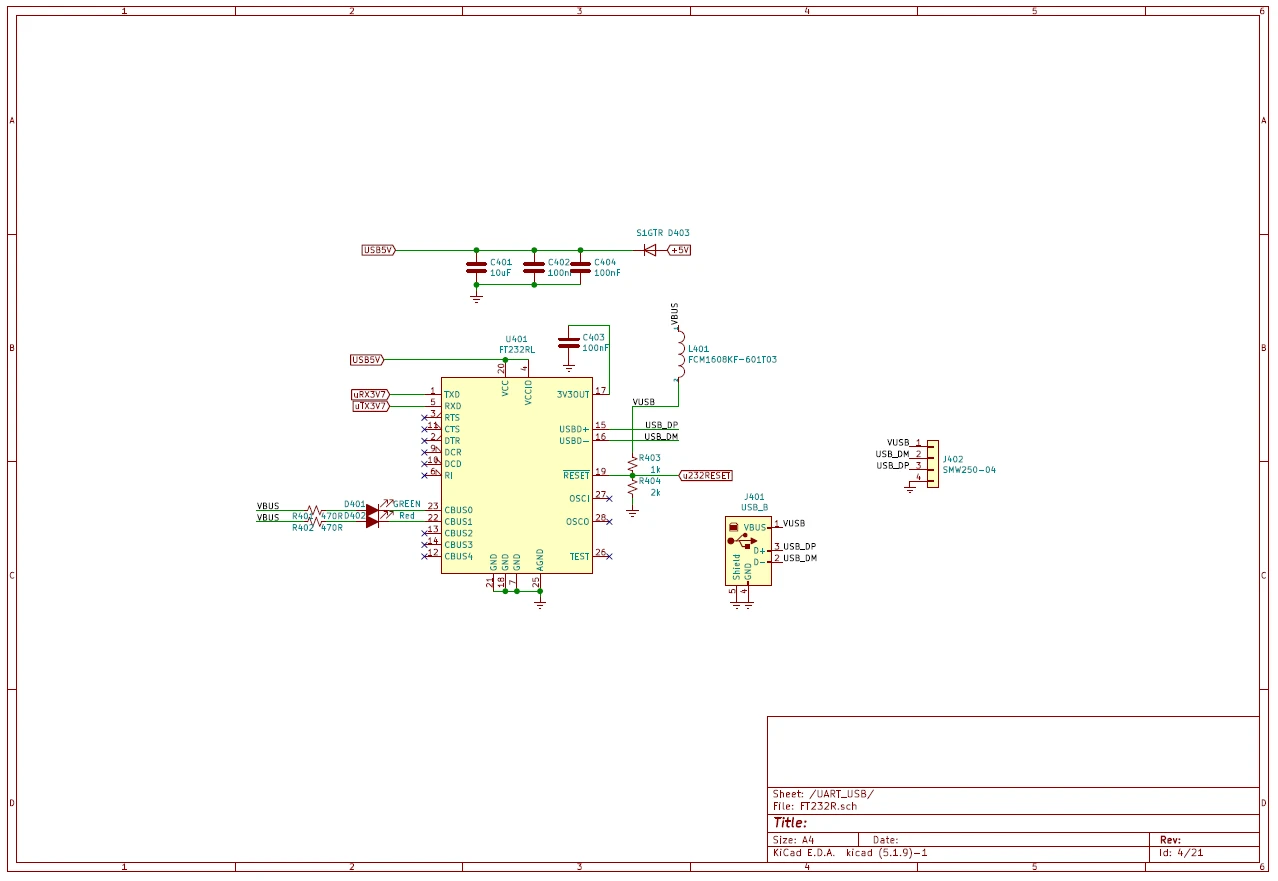Click the no-connect cross on OSCI pin

(609, 498)
